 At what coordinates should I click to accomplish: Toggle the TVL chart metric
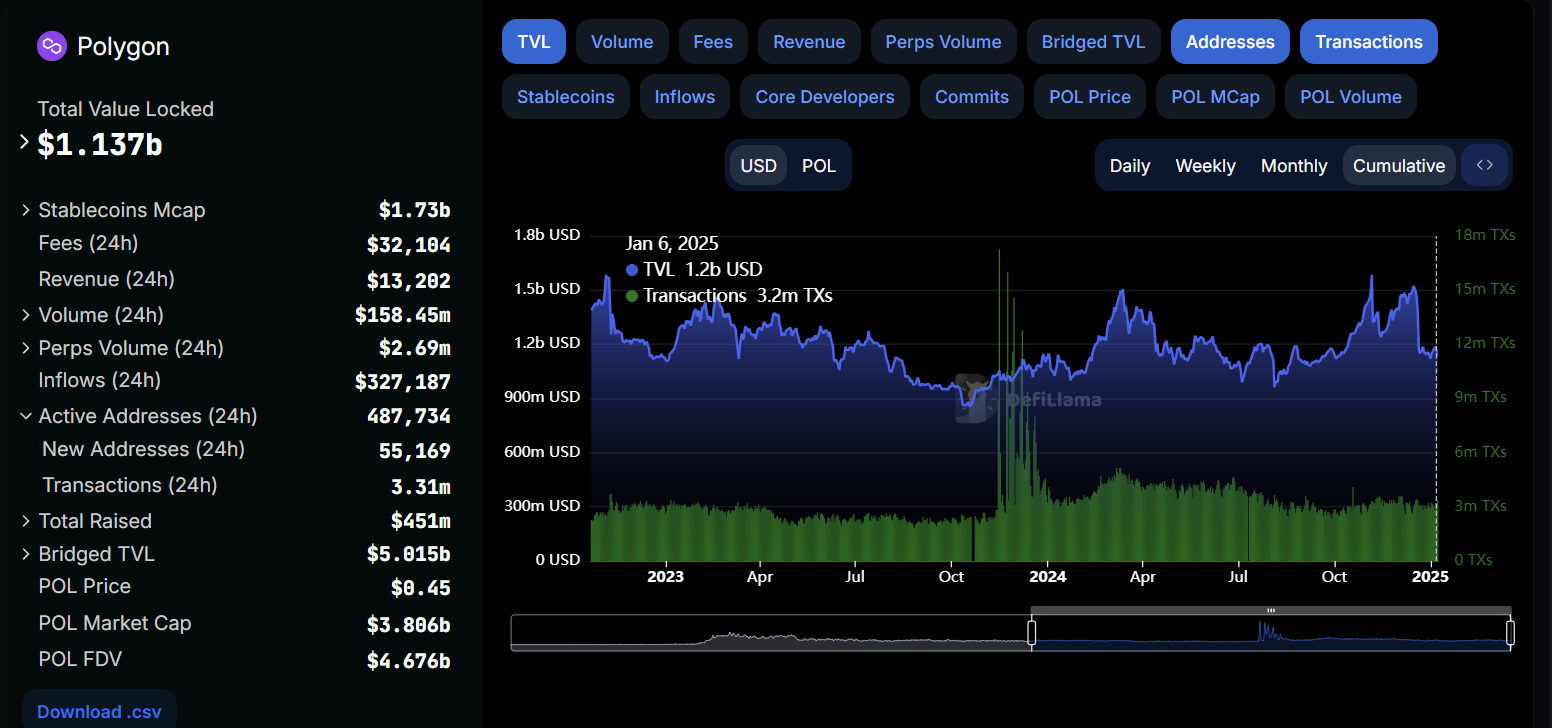[534, 42]
